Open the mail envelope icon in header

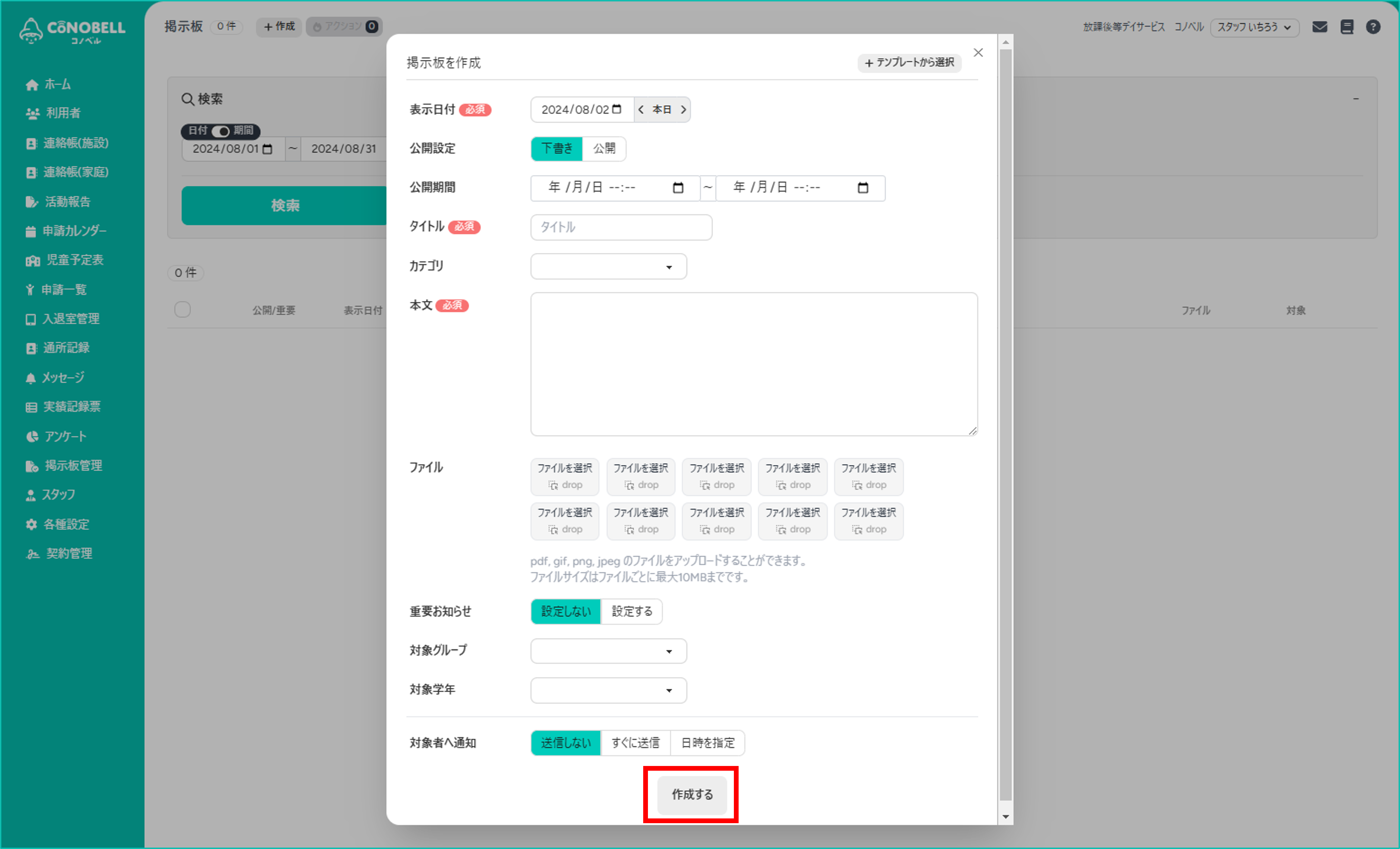[1319, 27]
